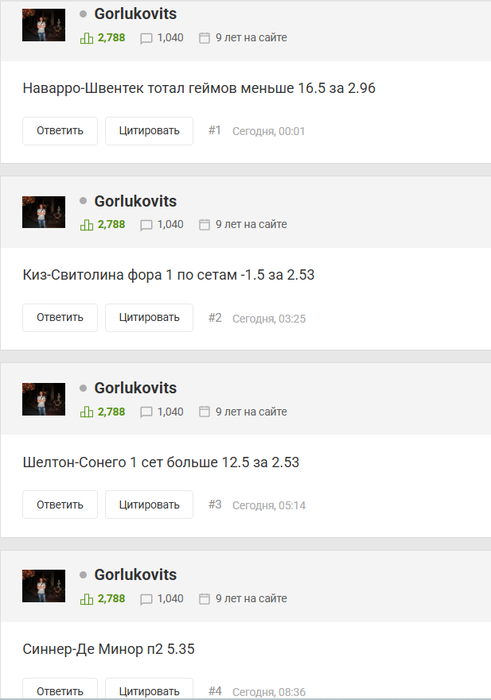Reply to the Наварро-Швентек post
The height and width of the screenshot is (700, 491).
[60, 131]
